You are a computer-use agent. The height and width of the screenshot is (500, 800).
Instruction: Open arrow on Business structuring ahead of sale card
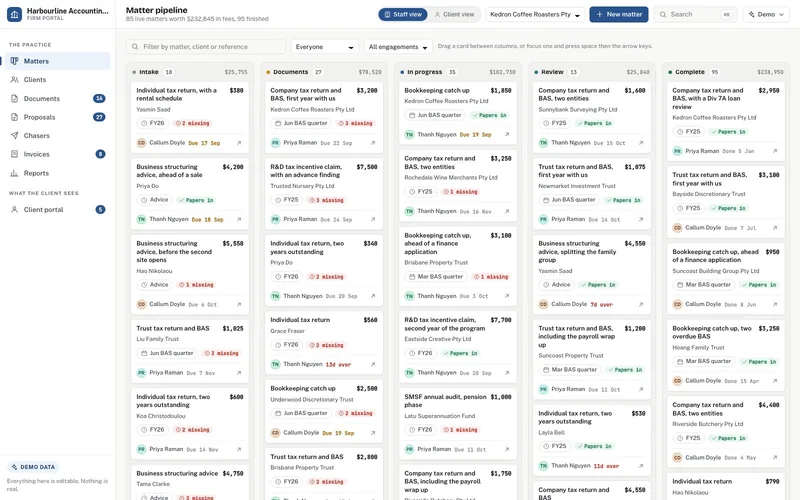tap(239, 219)
